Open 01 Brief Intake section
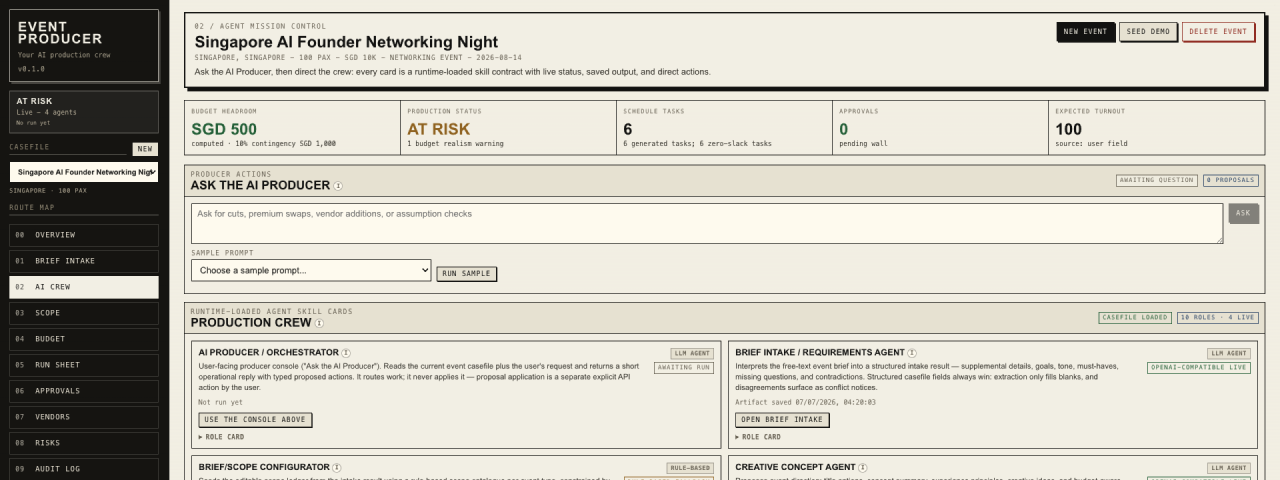Image resolution: width=1280 pixels, height=480 pixels. 84,261
